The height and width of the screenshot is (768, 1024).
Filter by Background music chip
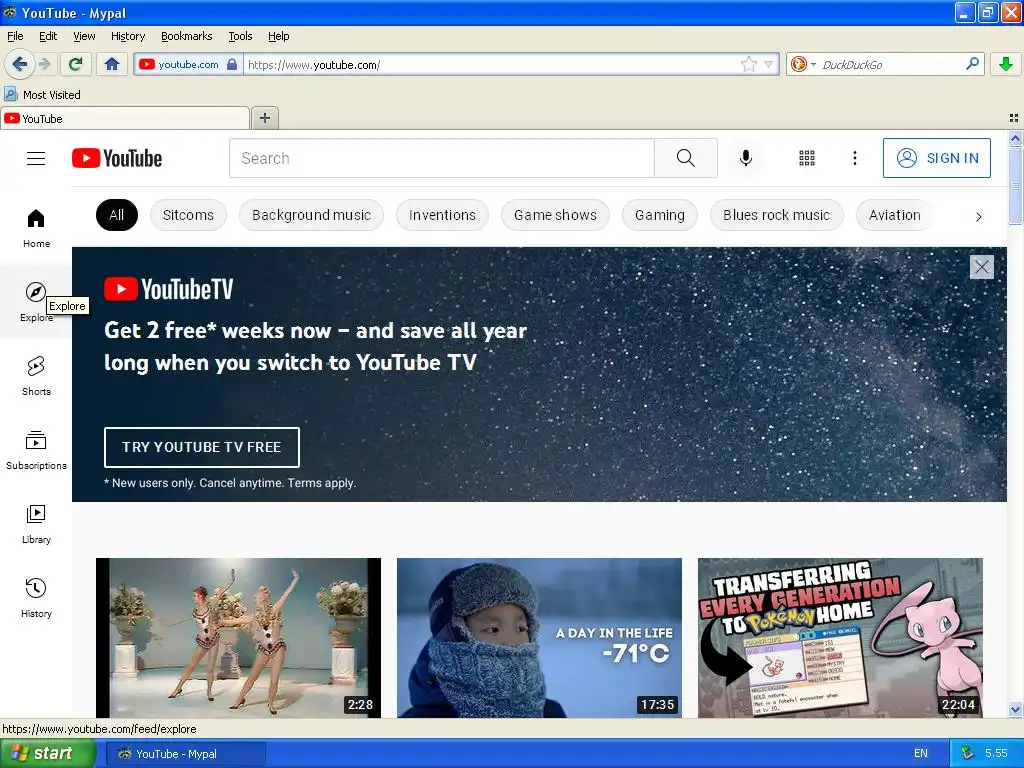[312, 215]
